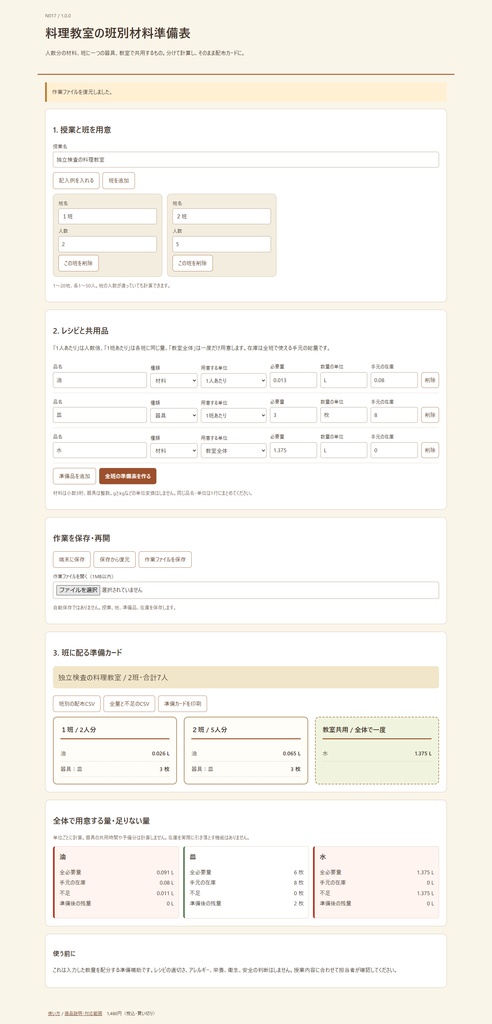The height and width of the screenshot is (1024, 492).
Task: Click the 保存から復元 button
Action: point(114,560)
